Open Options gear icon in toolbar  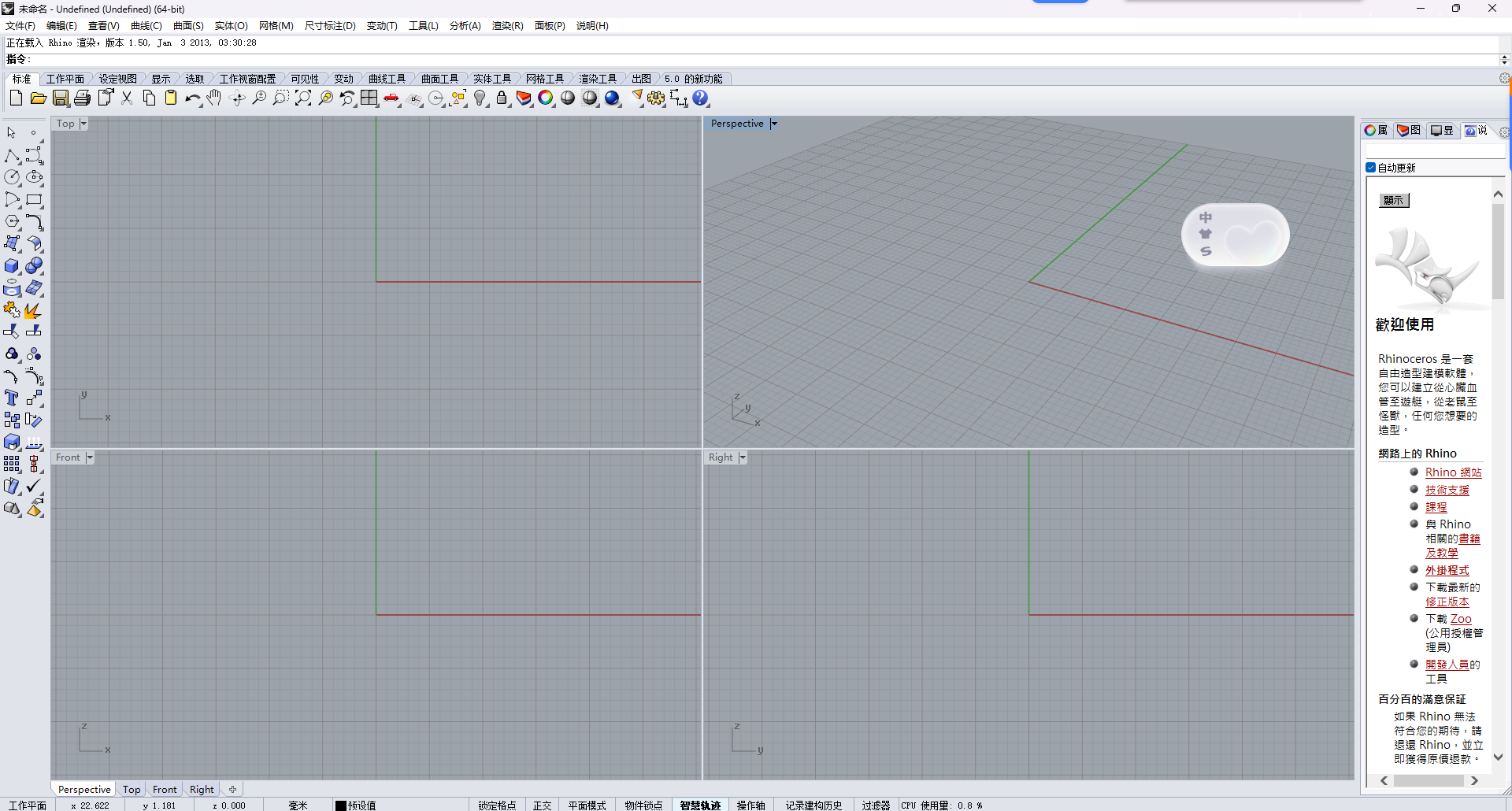(656, 98)
